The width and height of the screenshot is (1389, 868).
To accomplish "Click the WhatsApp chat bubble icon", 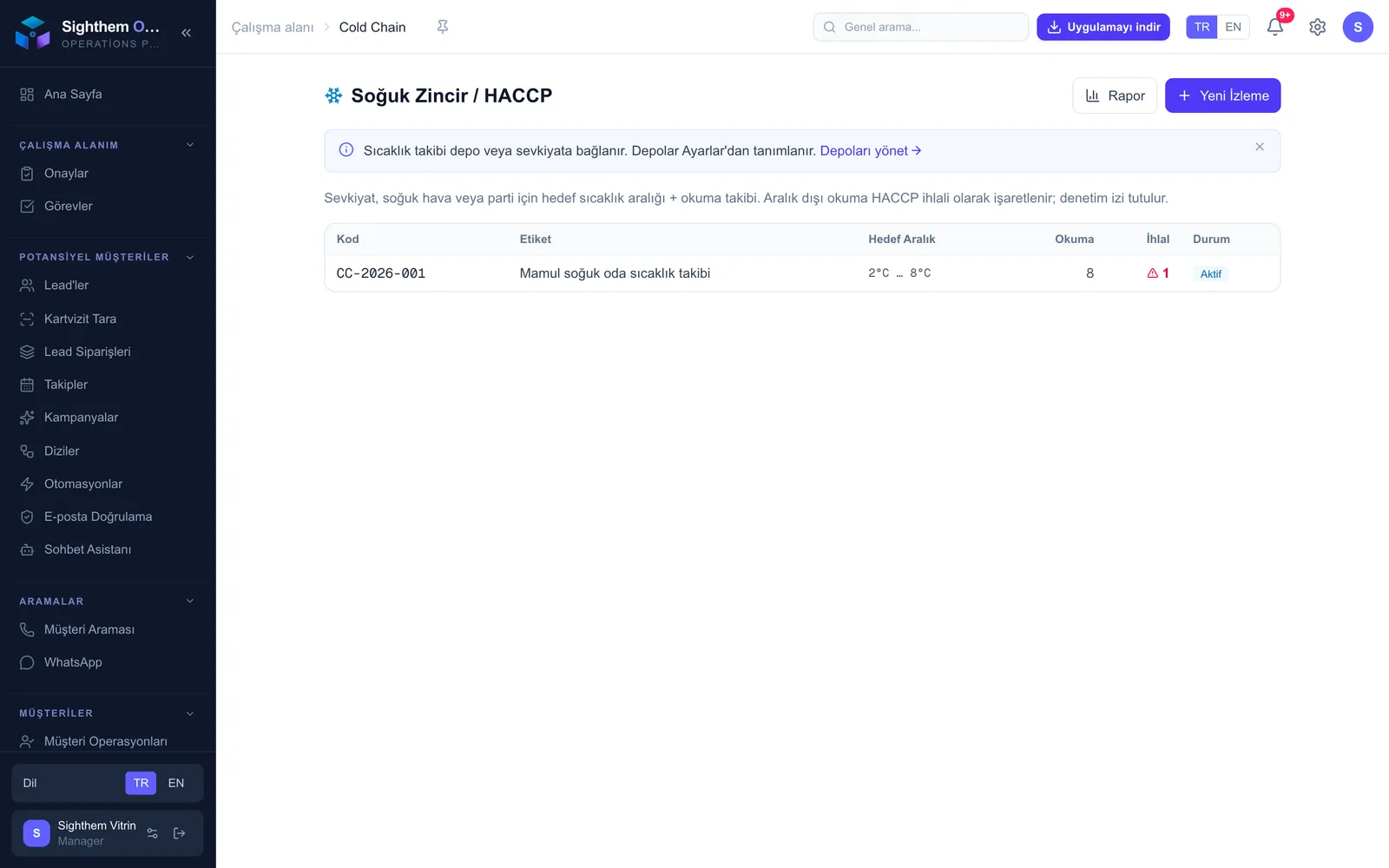I will [x=27, y=662].
